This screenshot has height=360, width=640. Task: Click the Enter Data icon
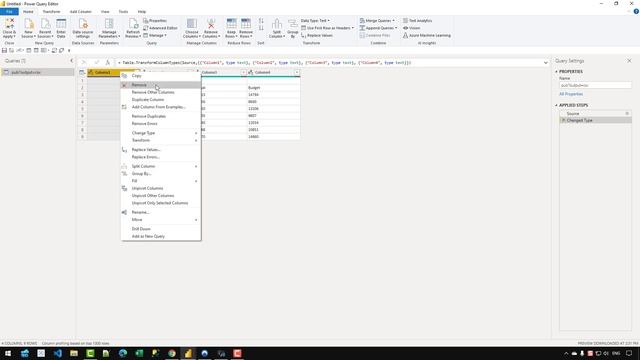click(x=61, y=28)
